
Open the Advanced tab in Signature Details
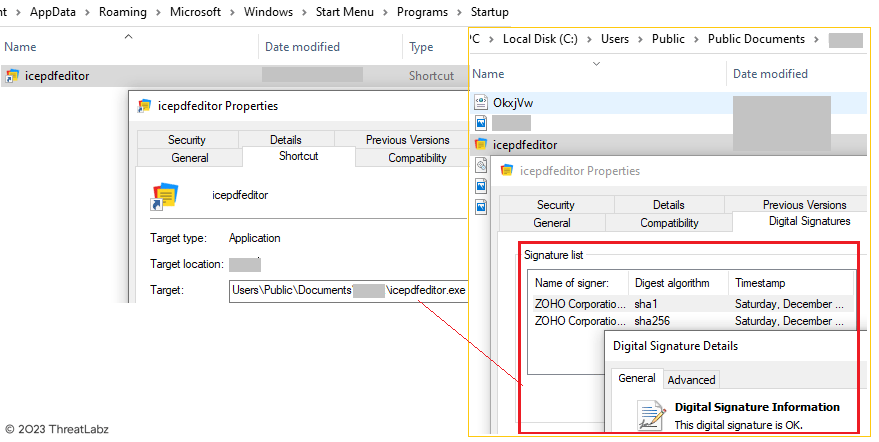pyautogui.click(x=691, y=379)
